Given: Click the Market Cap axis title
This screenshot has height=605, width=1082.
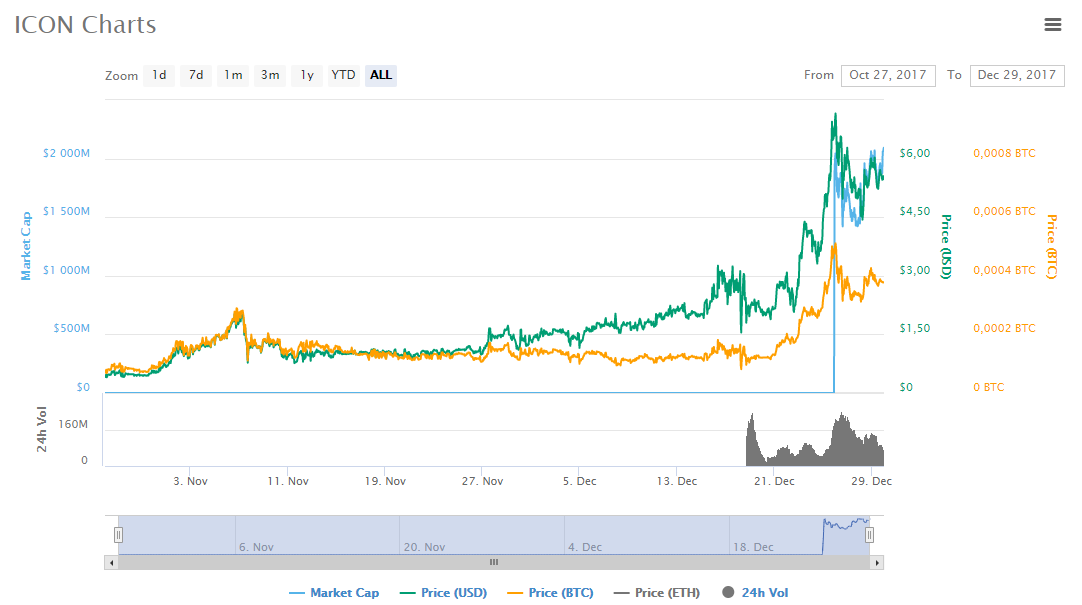Looking at the screenshot, I should tap(26, 246).
